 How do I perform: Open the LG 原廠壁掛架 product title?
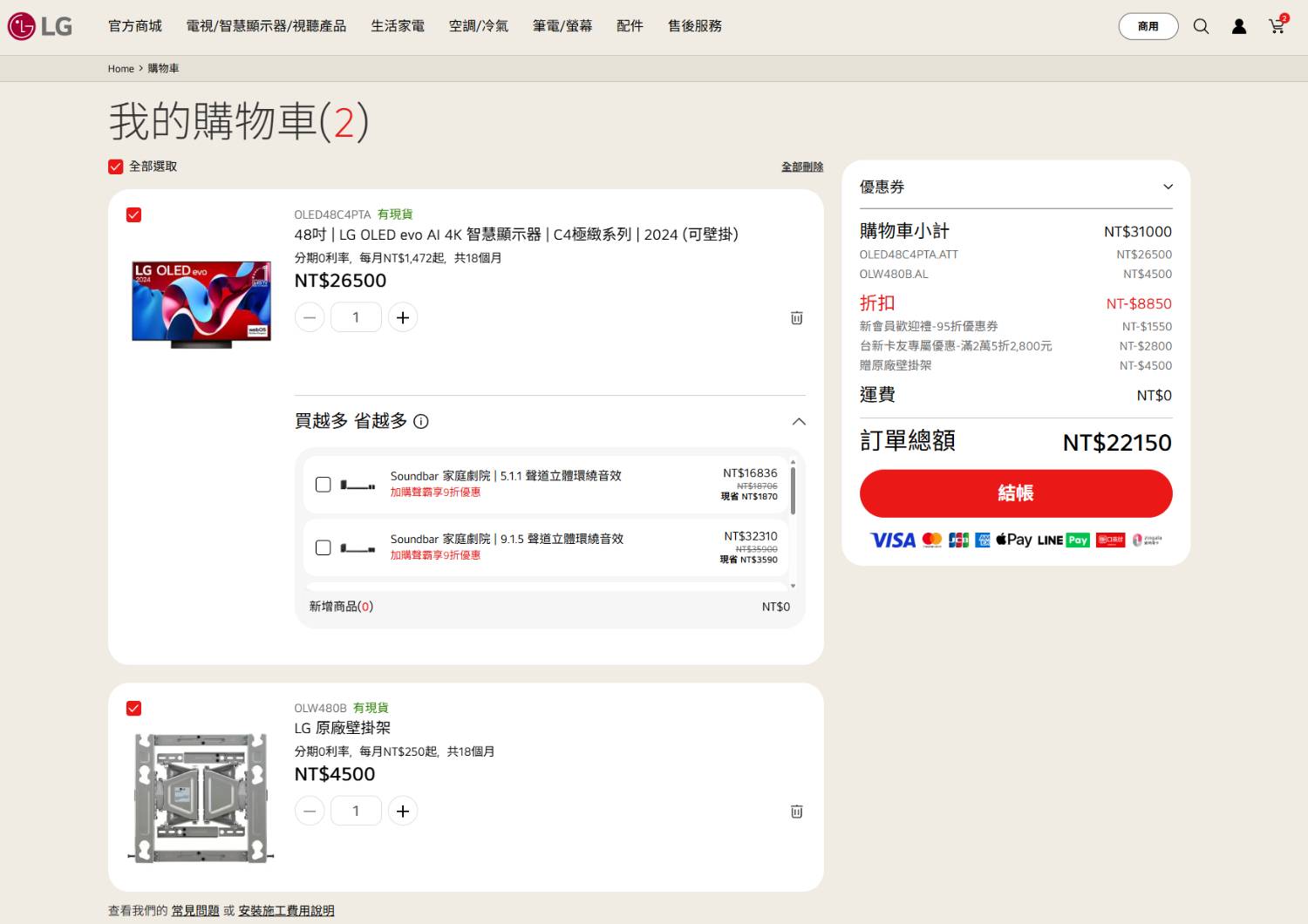(343, 728)
